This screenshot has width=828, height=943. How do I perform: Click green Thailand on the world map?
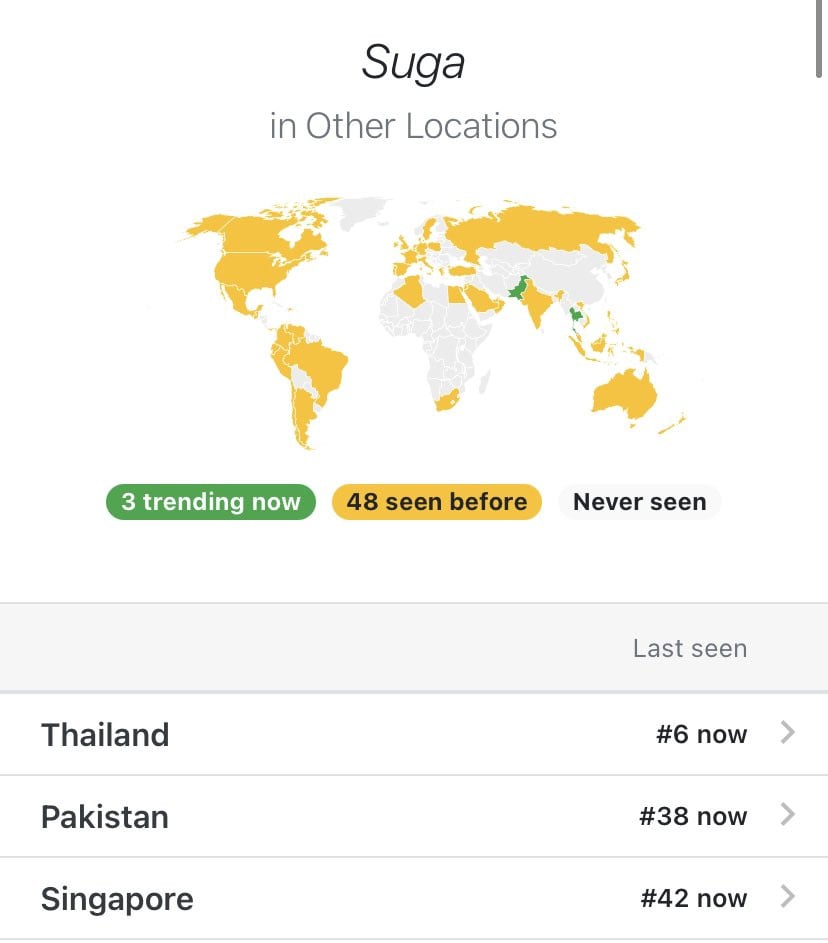[x=576, y=316]
